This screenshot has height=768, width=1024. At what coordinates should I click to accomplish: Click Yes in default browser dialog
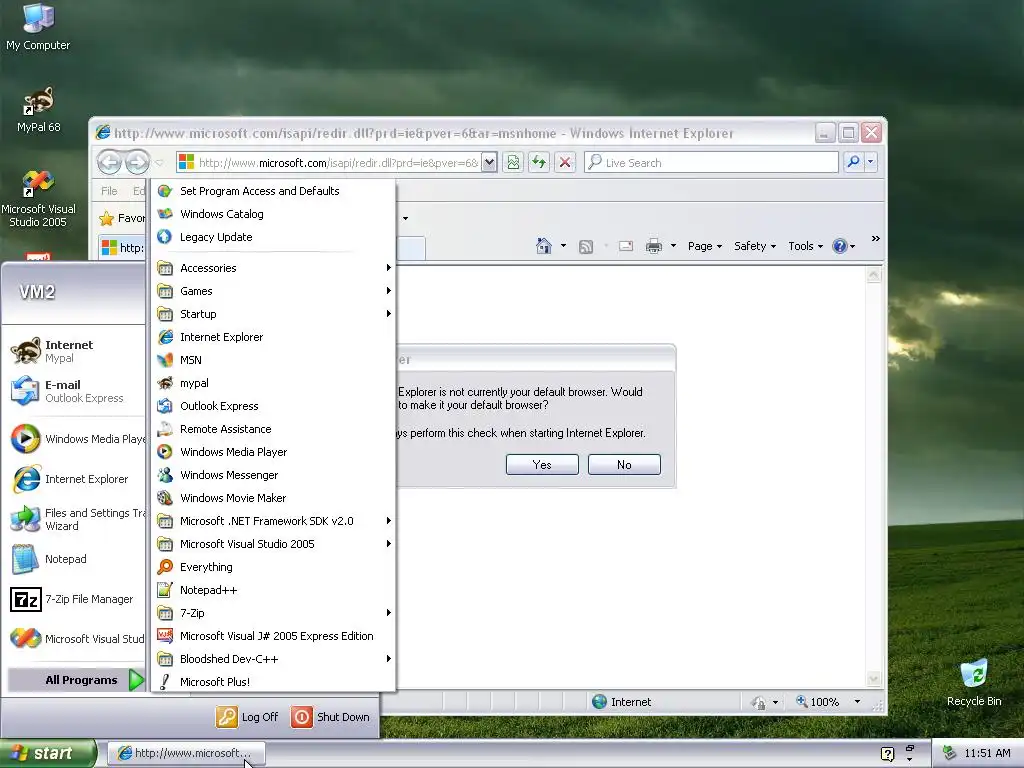(542, 464)
